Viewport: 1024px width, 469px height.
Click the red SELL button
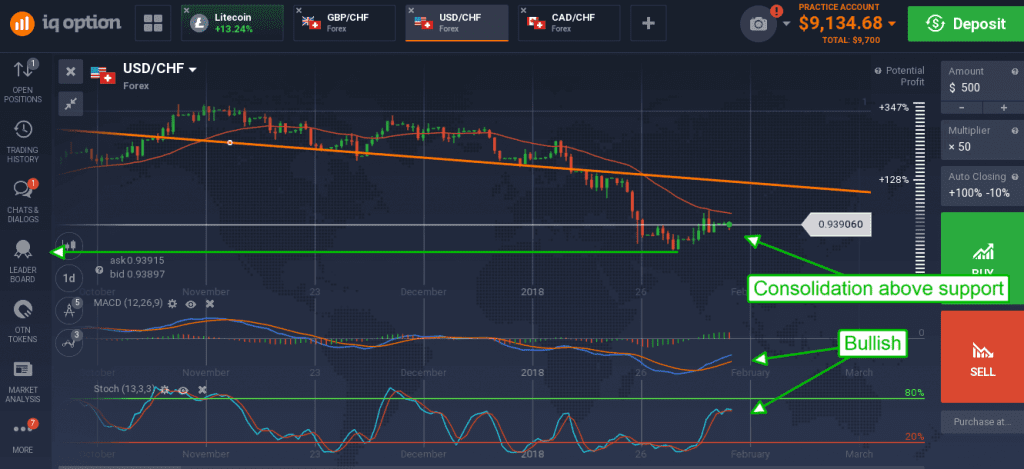click(982, 357)
